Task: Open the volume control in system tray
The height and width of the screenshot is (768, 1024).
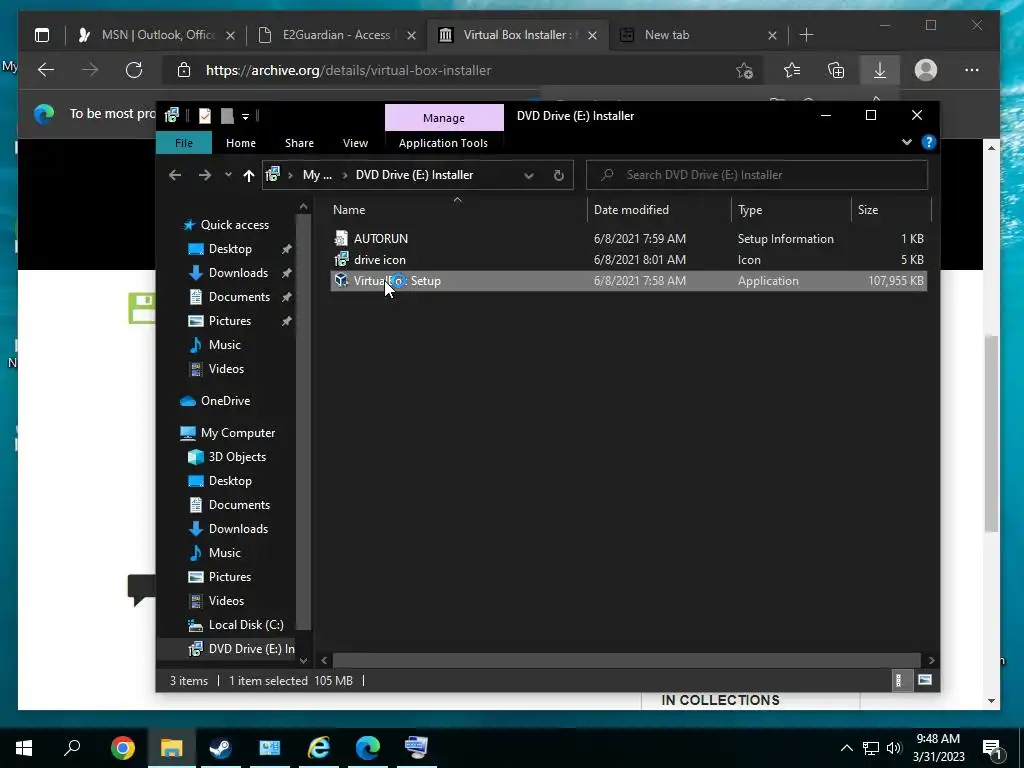Action: click(894, 748)
